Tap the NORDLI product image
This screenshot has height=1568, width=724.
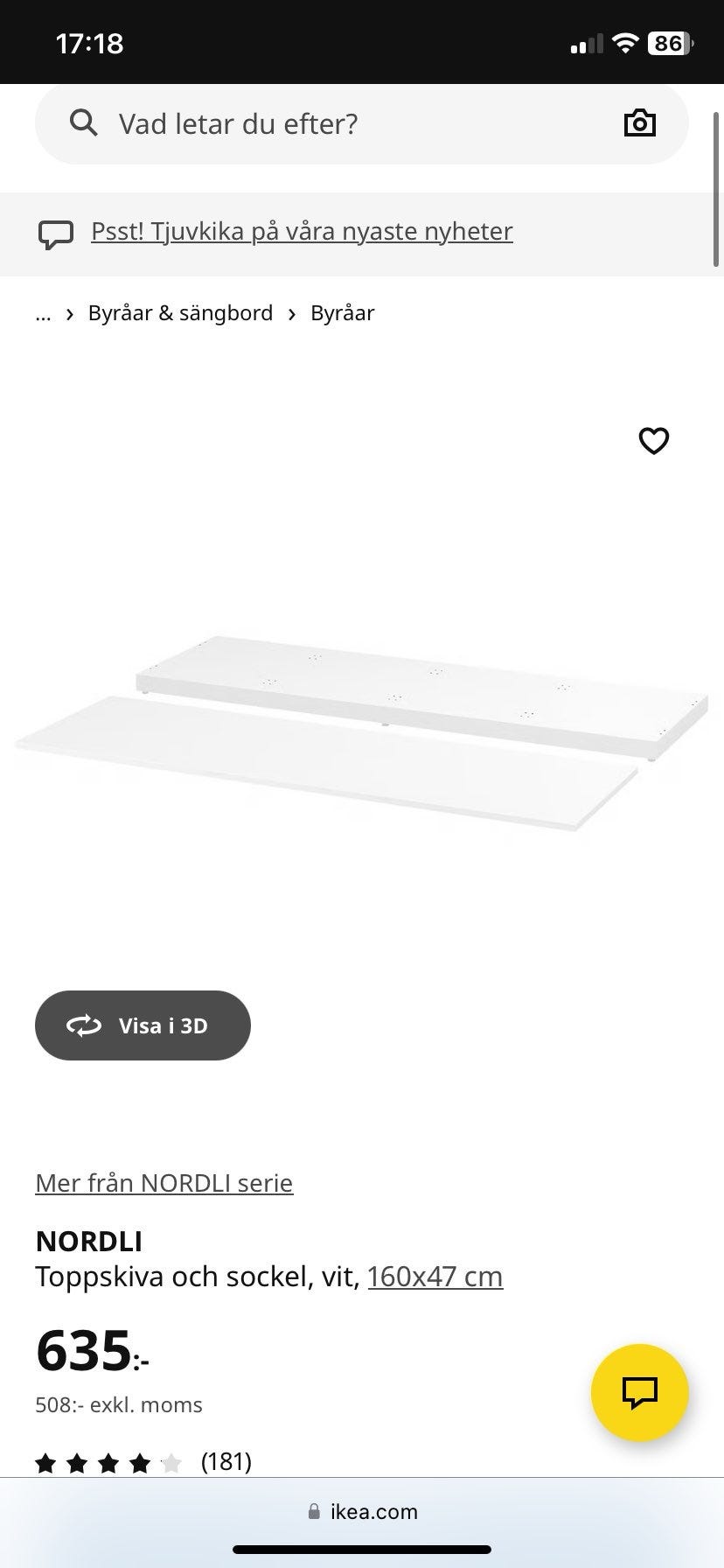[362, 733]
